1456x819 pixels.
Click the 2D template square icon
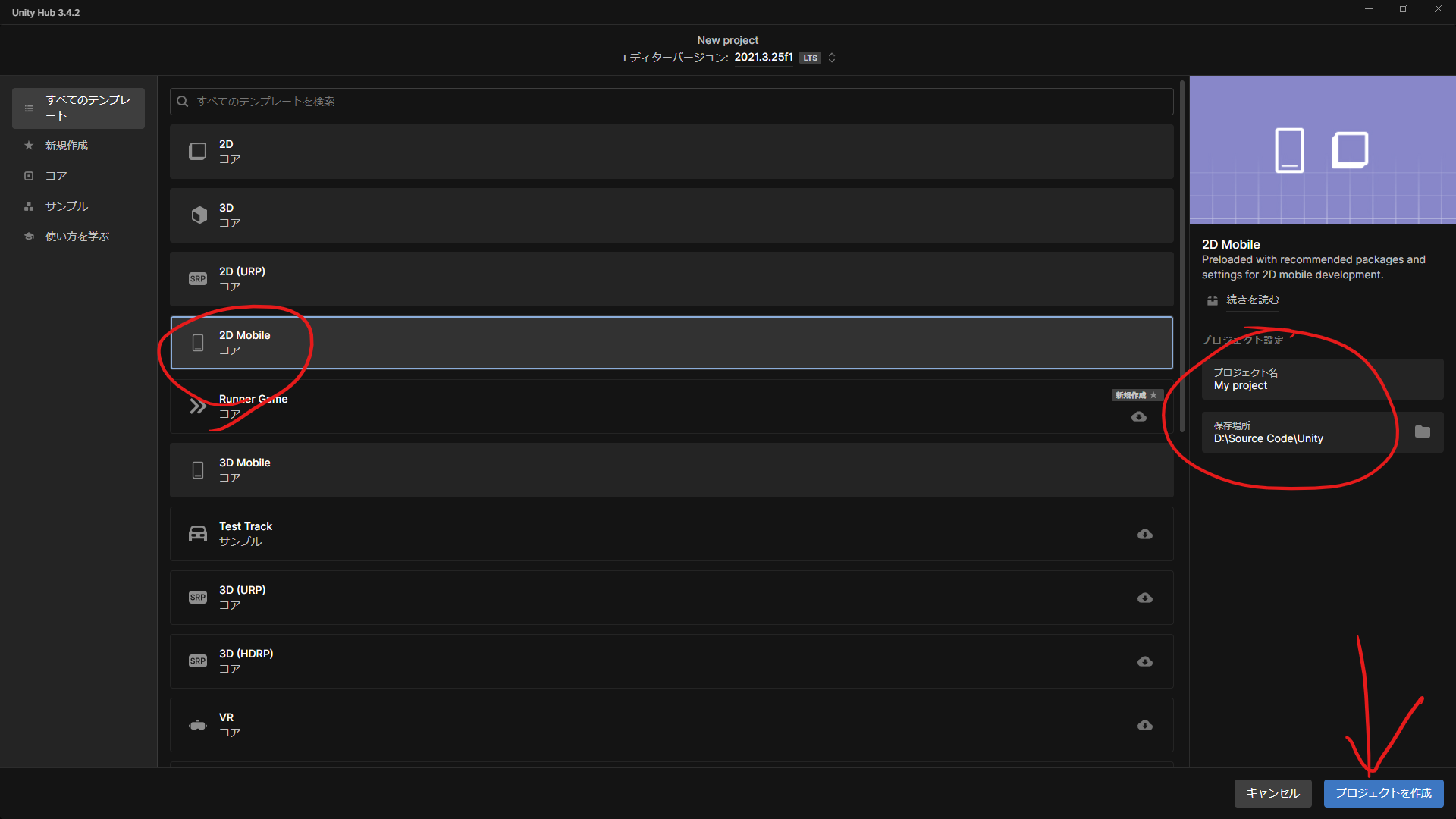click(198, 151)
